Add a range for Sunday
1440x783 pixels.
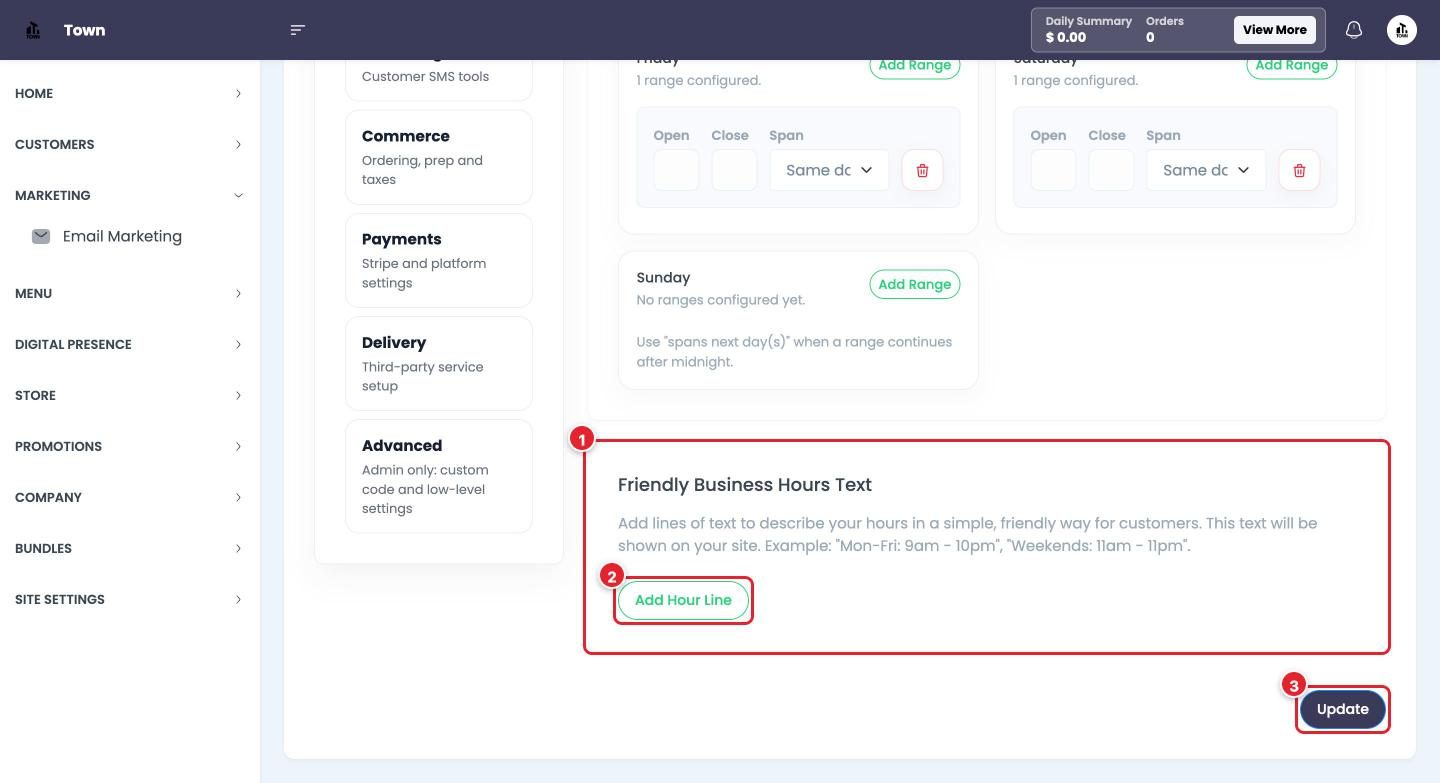point(915,284)
